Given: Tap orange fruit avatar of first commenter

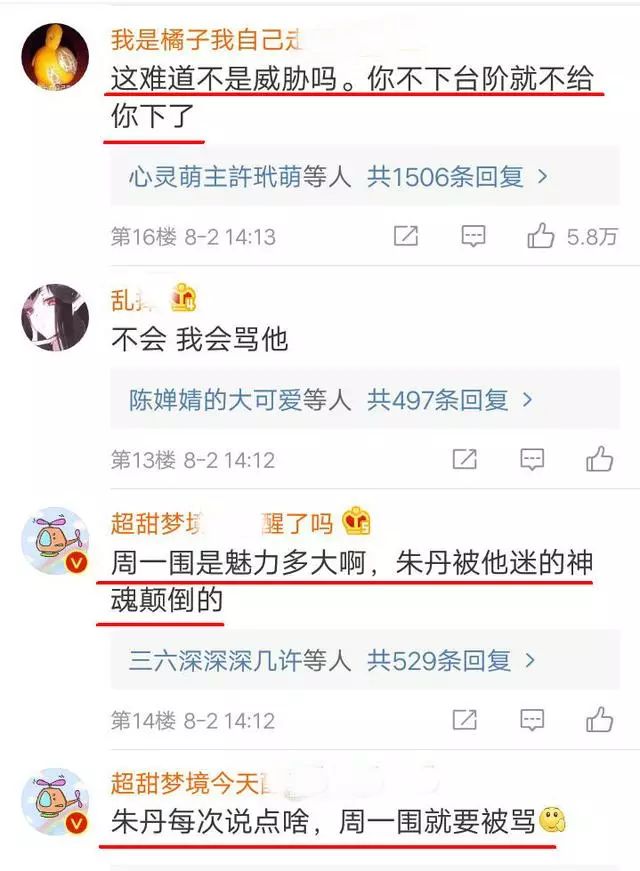Looking at the screenshot, I should (55, 56).
